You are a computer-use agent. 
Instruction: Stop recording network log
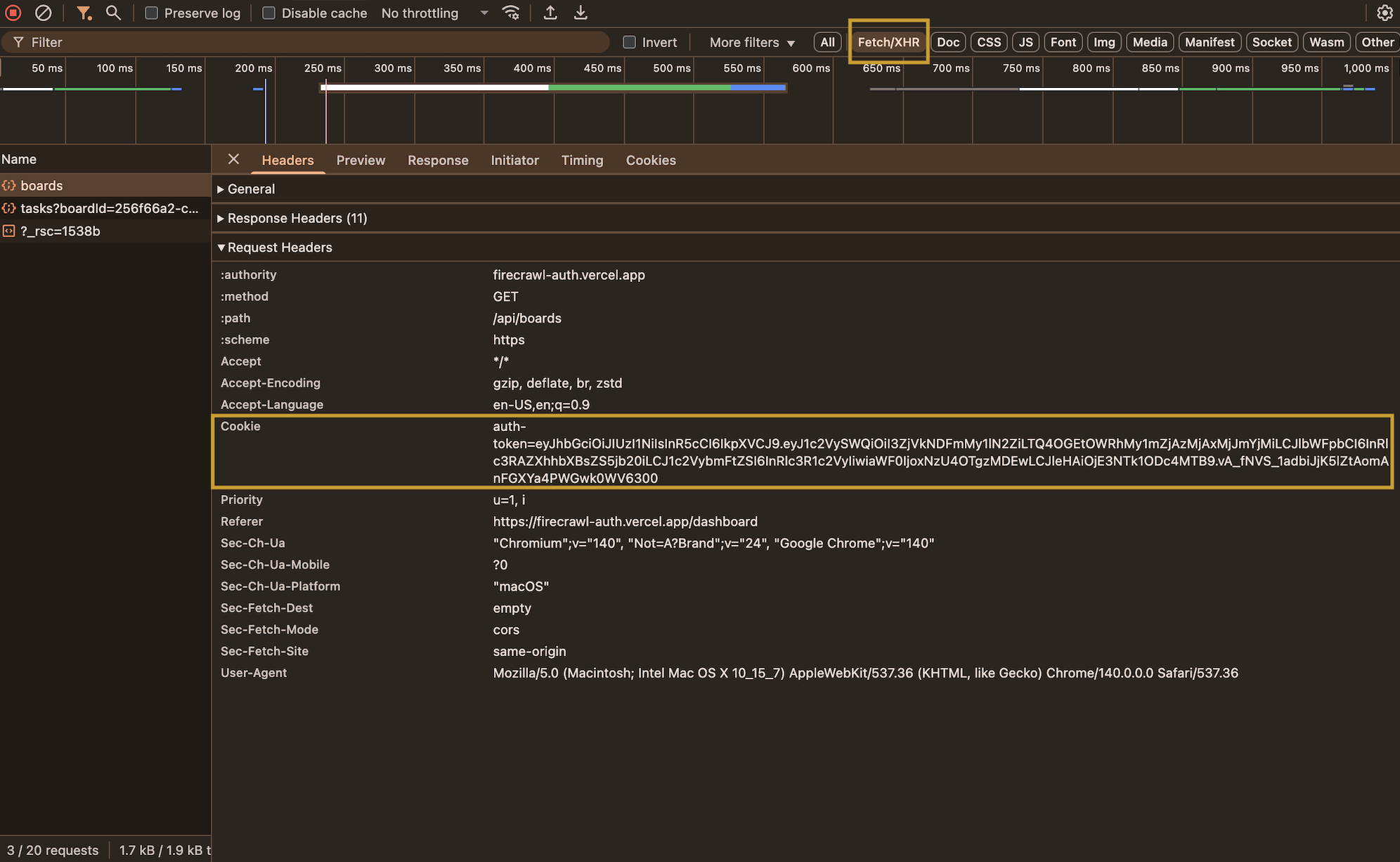13,13
